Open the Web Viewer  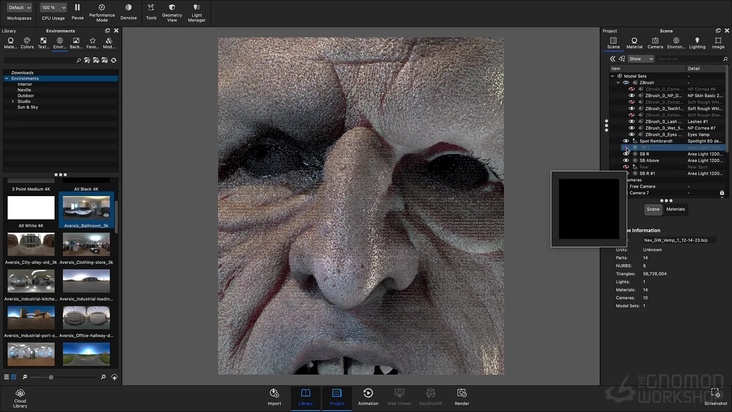[x=399, y=397]
